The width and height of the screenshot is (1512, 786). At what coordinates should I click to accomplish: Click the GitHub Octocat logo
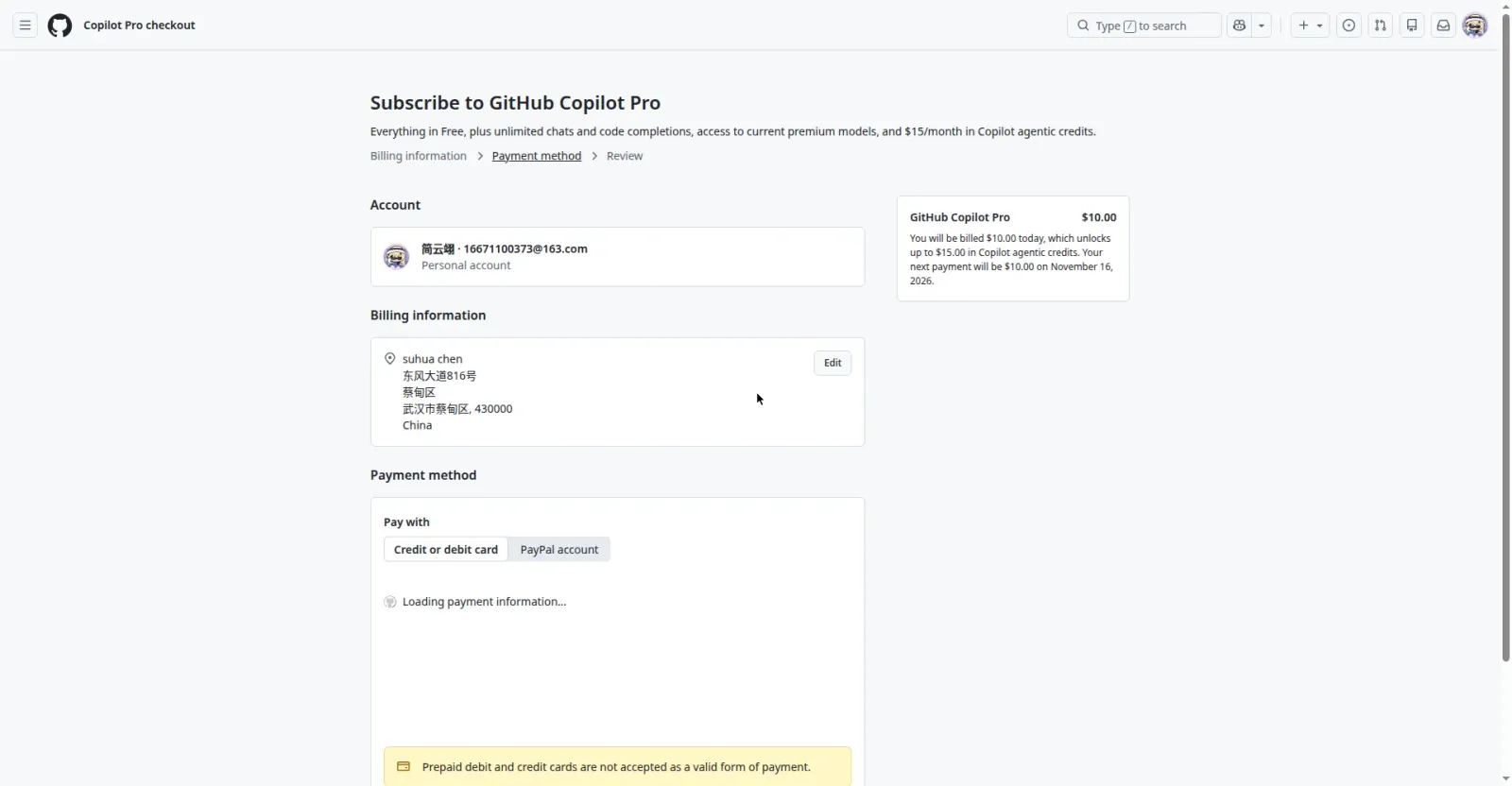point(60,26)
